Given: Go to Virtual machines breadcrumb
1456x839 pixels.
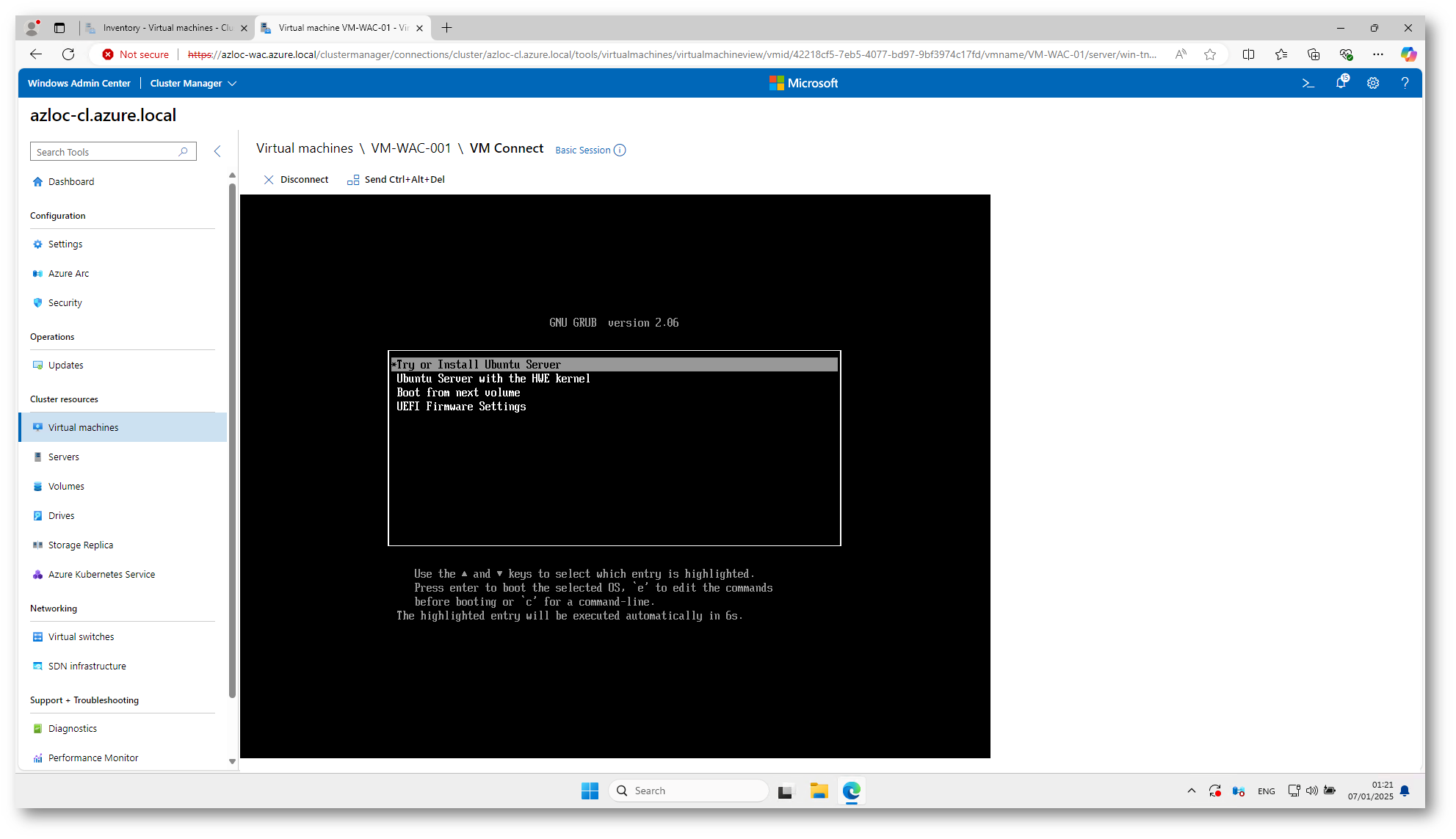Looking at the screenshot, I should click(x=305, y=148).
